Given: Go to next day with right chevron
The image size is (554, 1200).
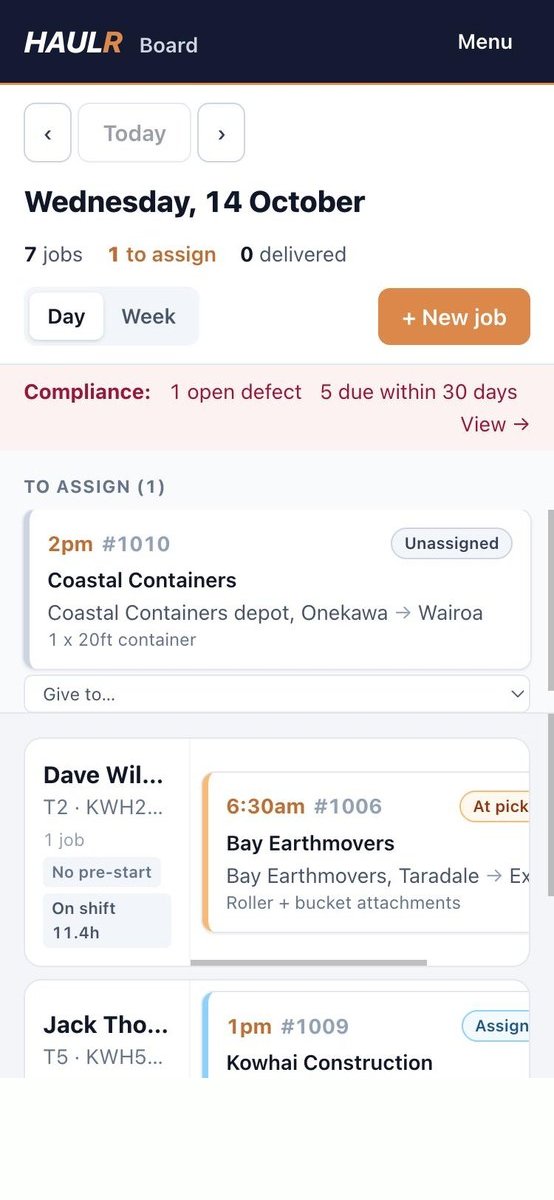Looking at the screenshot, I should pyautogui.click(x=221, y=133).
